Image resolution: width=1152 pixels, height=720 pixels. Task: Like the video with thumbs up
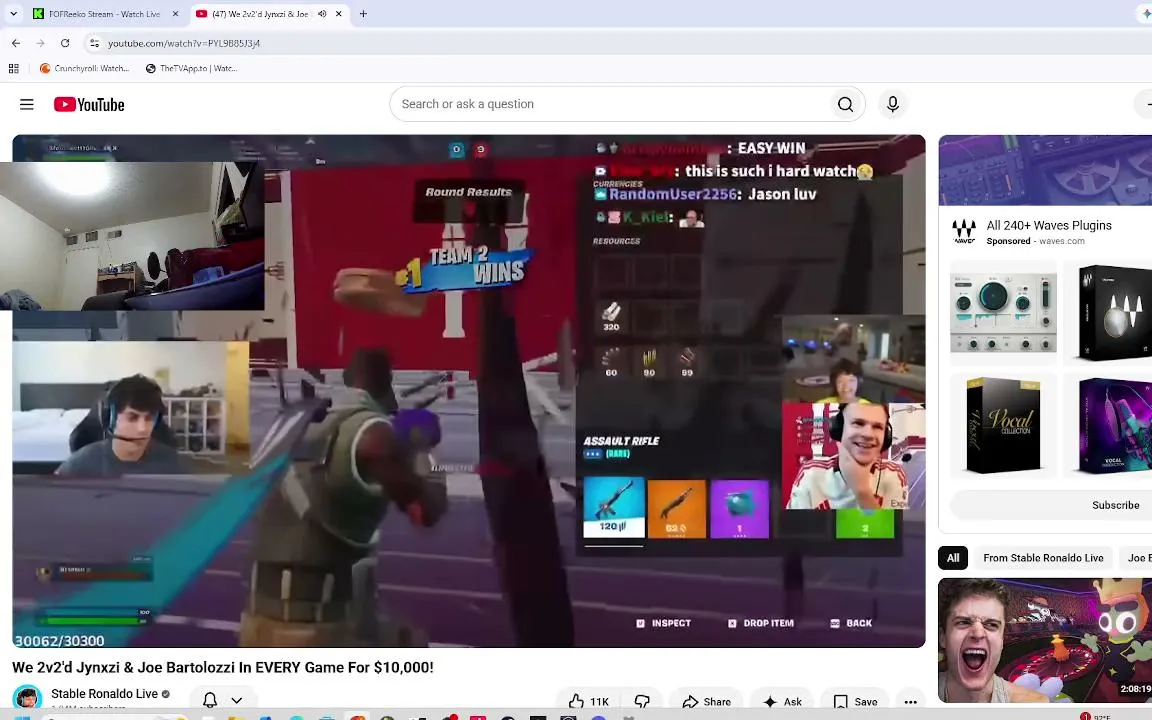589,702
